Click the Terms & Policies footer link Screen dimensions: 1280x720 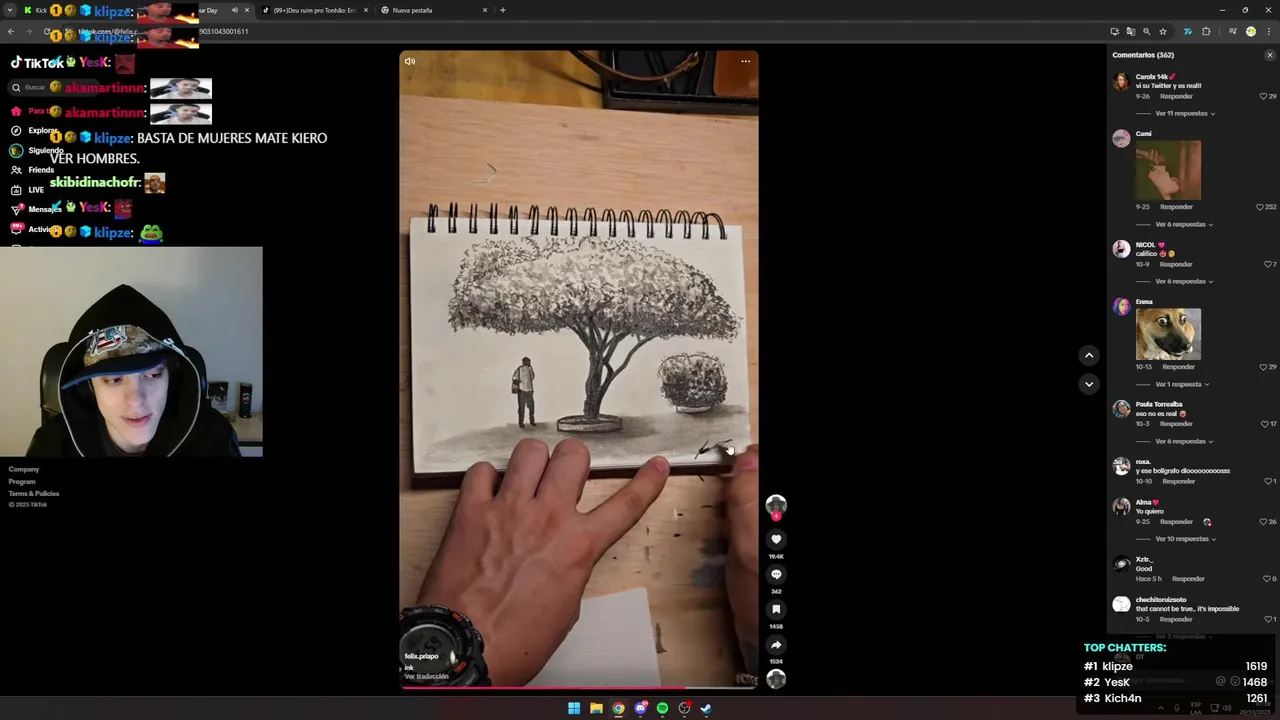pos(34,493)
